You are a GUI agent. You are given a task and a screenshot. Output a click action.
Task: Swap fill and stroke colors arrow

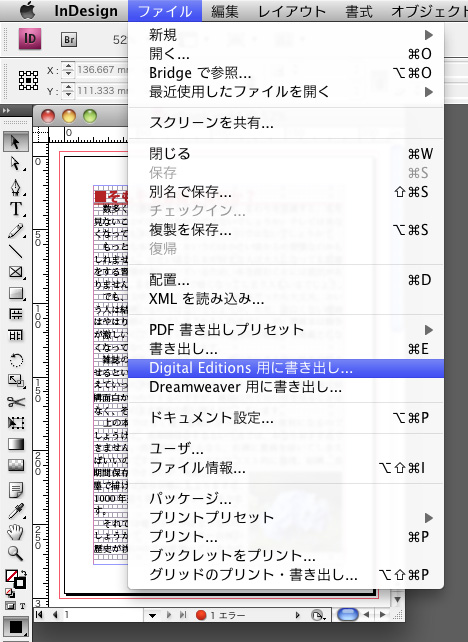[24, 574]
